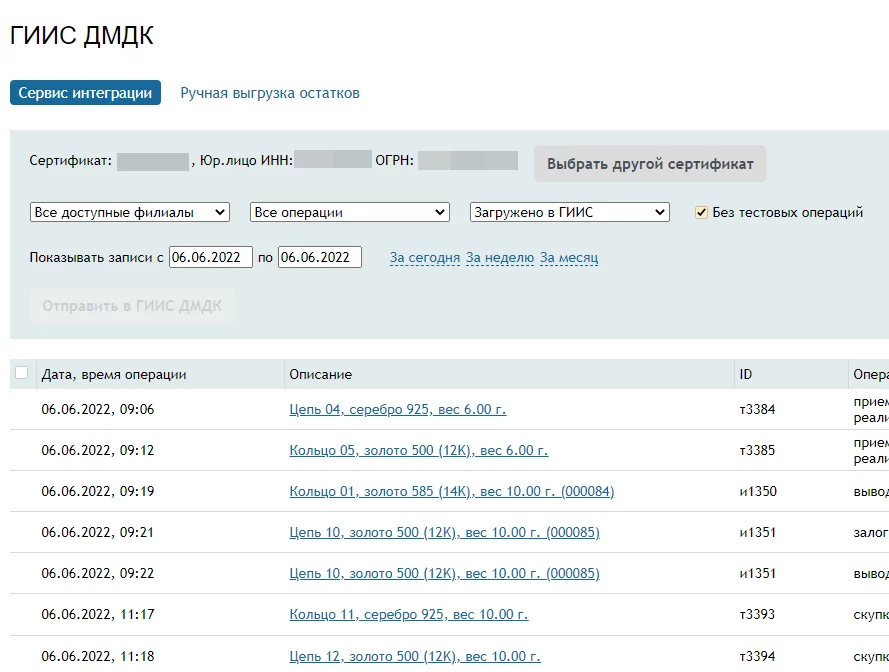
Task: Tick the select-all checkbox in table header
Action: tap(22, 373)
